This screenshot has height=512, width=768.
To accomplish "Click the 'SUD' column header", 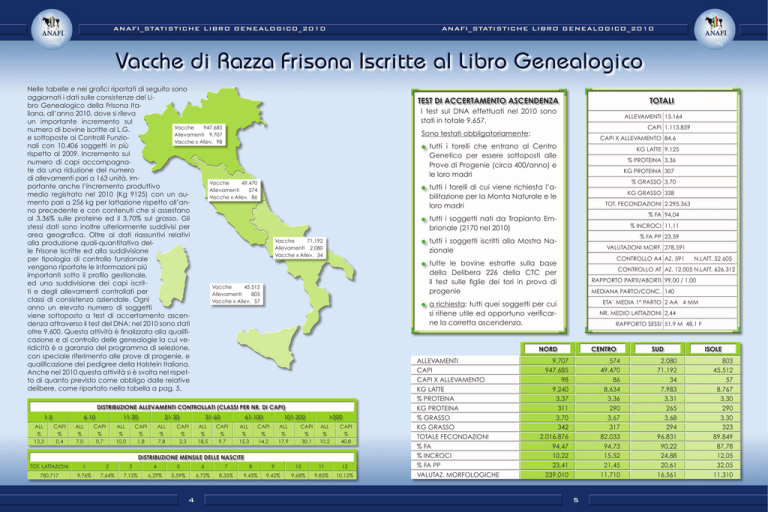I will 658,349.
